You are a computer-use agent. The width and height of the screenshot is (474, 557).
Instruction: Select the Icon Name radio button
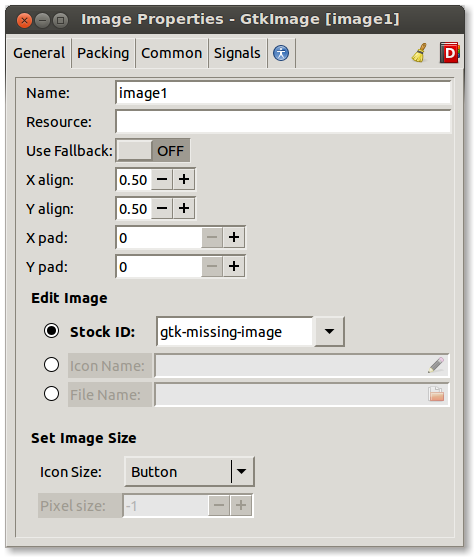[x=52, y=365]
